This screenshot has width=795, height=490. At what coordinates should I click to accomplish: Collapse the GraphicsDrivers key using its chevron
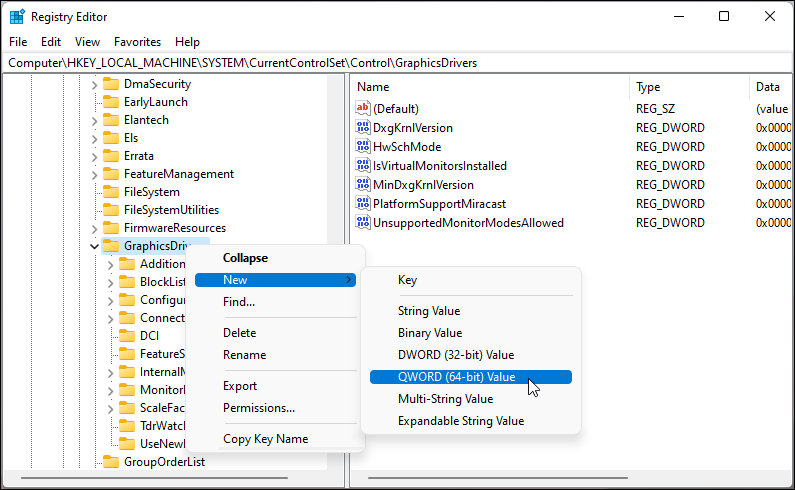pyautogui.click(x=94, y=247)
